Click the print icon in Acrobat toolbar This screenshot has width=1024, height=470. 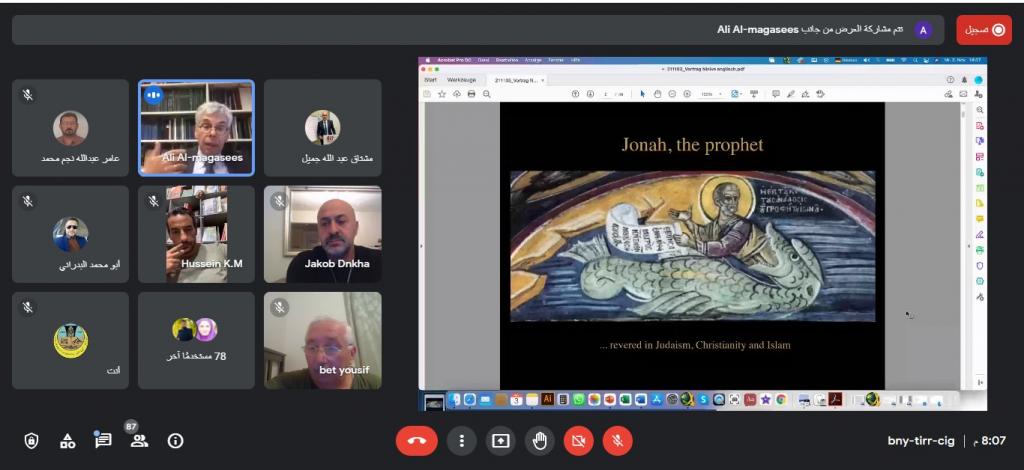(x=470, y=94)
